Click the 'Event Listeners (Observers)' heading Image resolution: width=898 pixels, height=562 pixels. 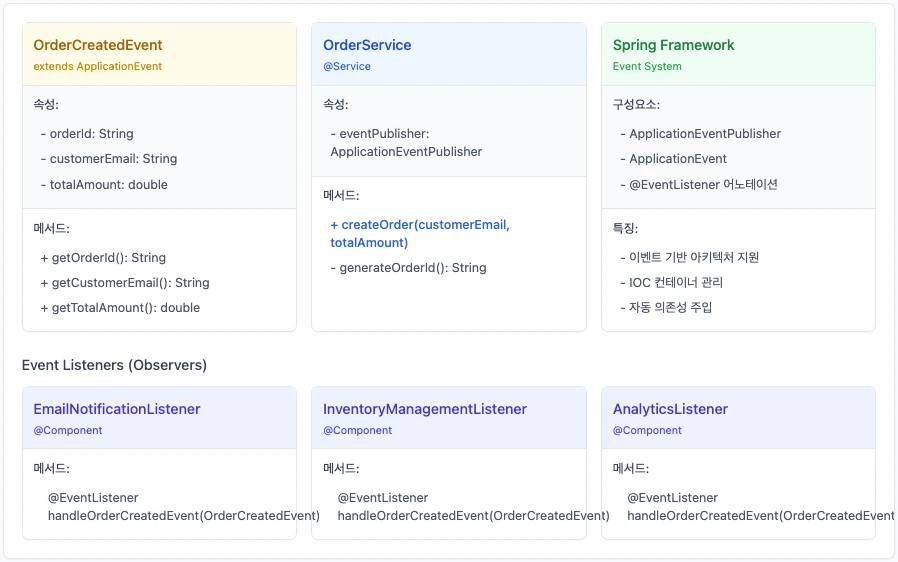[115, 366]
